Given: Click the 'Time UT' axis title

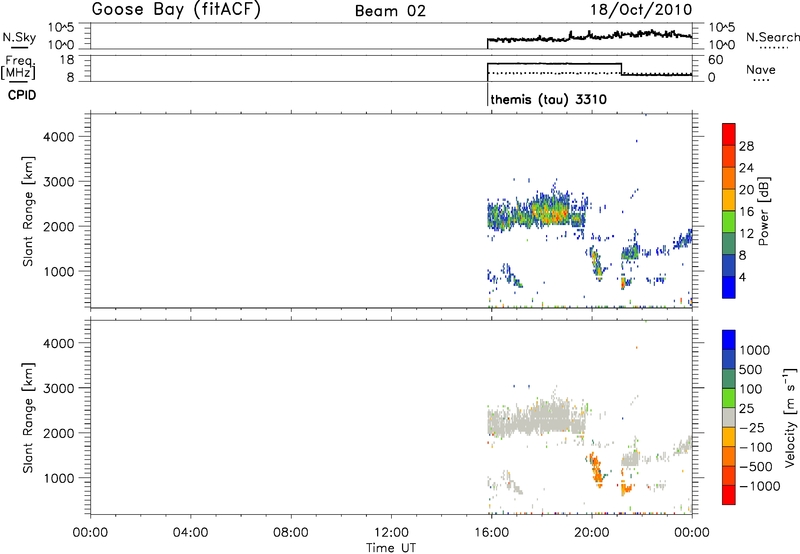Looking at the screenshot, I should tap(391, 548).
